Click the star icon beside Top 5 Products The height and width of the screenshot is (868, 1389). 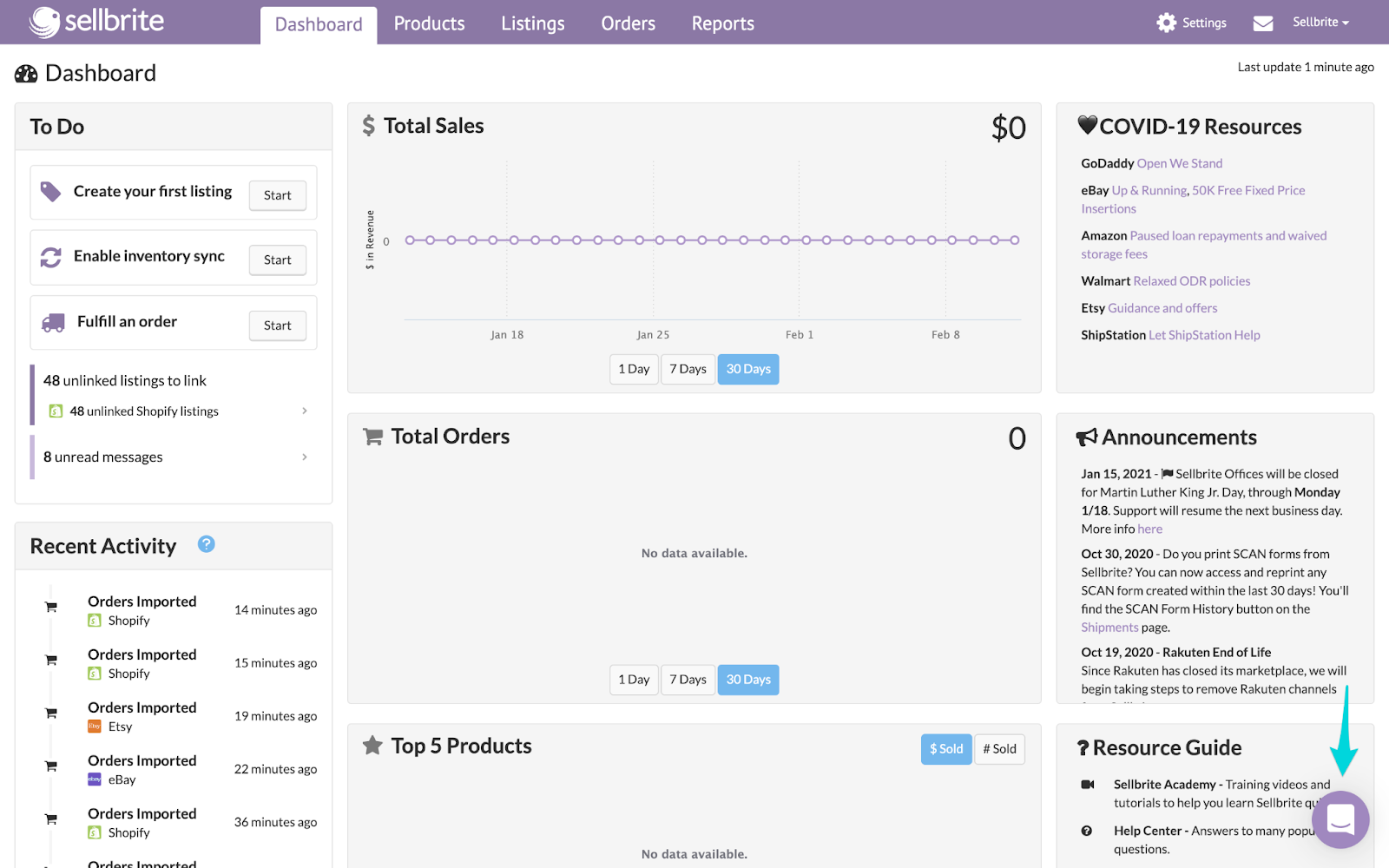pyautogui.click(x=372, y=746)
